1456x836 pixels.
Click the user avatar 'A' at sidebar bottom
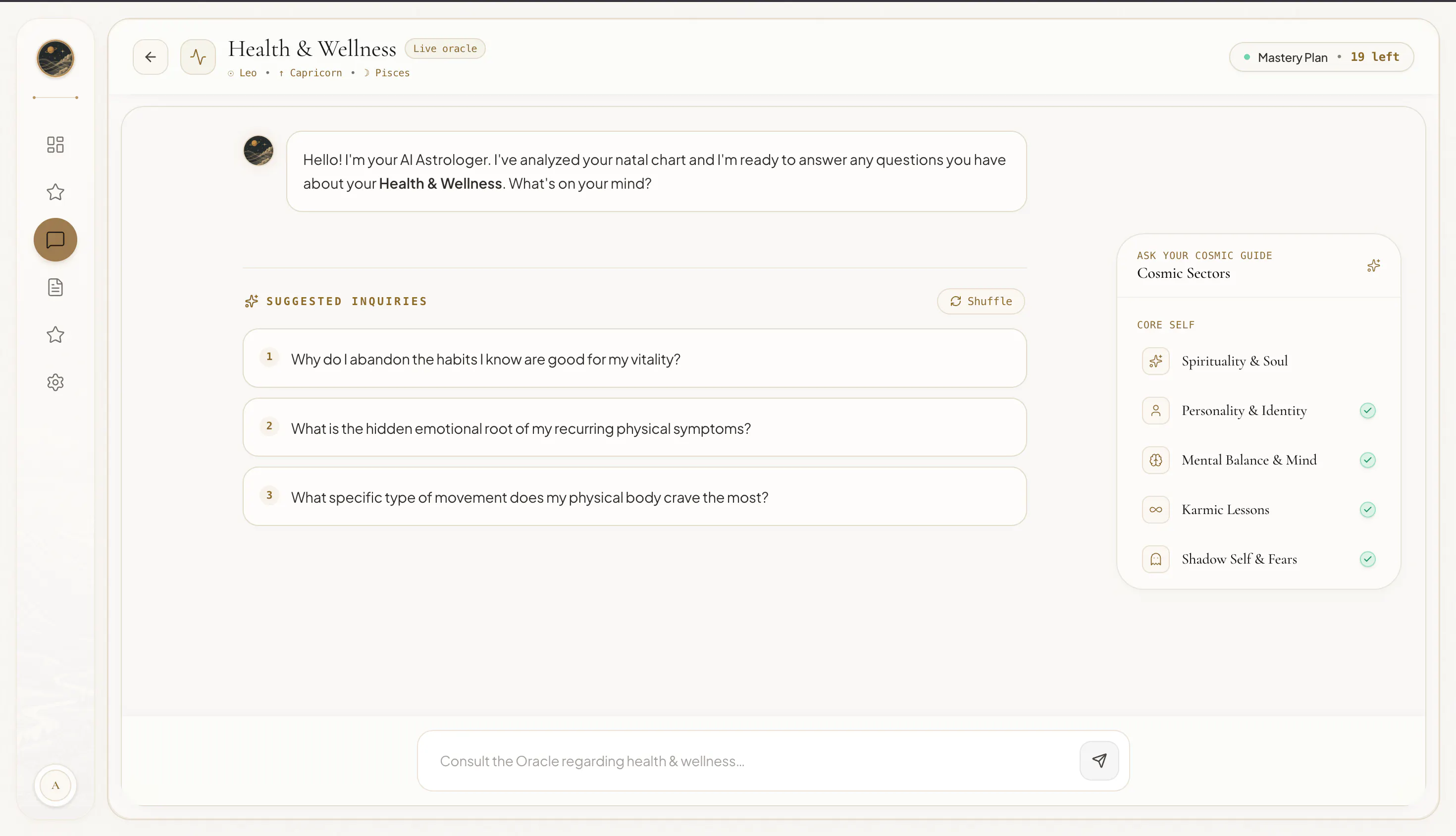click(55, 785)
